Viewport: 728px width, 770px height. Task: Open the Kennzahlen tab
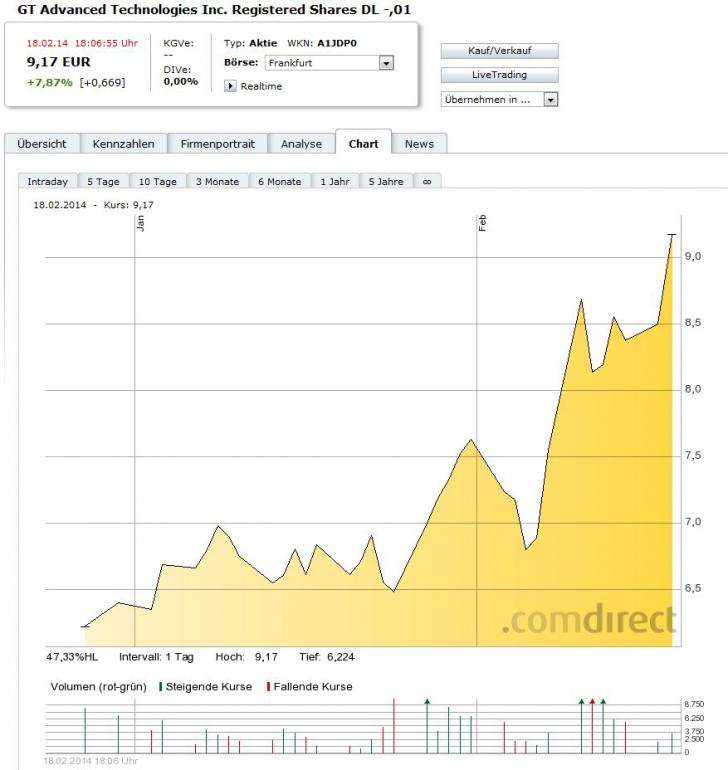coord(123,144)
